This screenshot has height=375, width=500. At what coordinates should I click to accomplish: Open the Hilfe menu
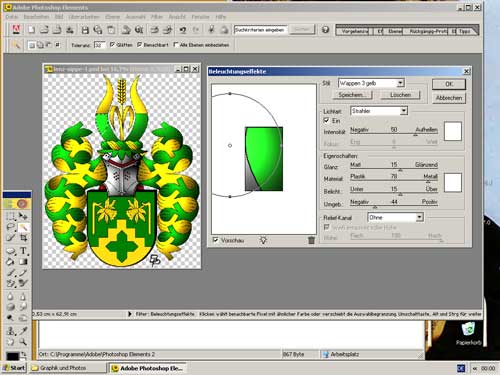221,17
